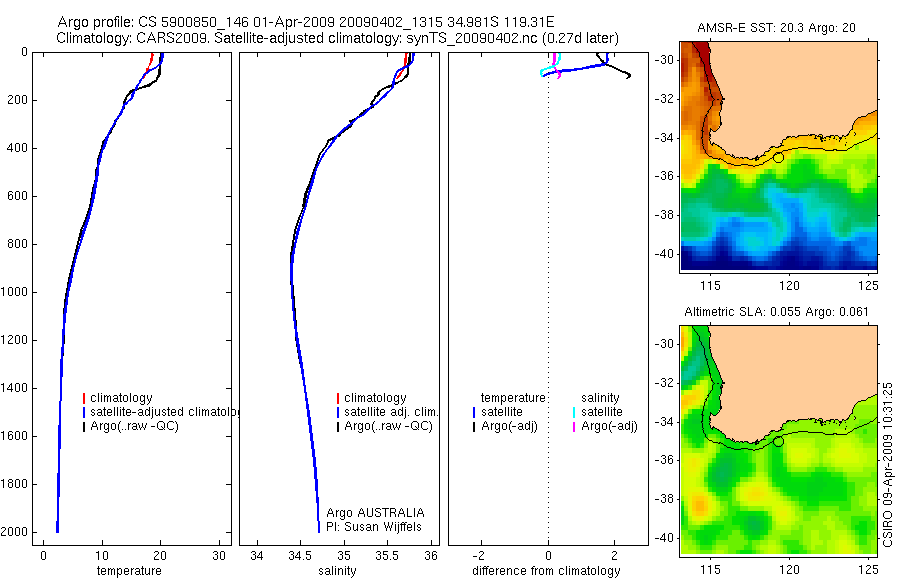Viewport: 900px width, 580px height.
Task: Click latitude tick '-36' on SLA map
Action: (664, 460)
